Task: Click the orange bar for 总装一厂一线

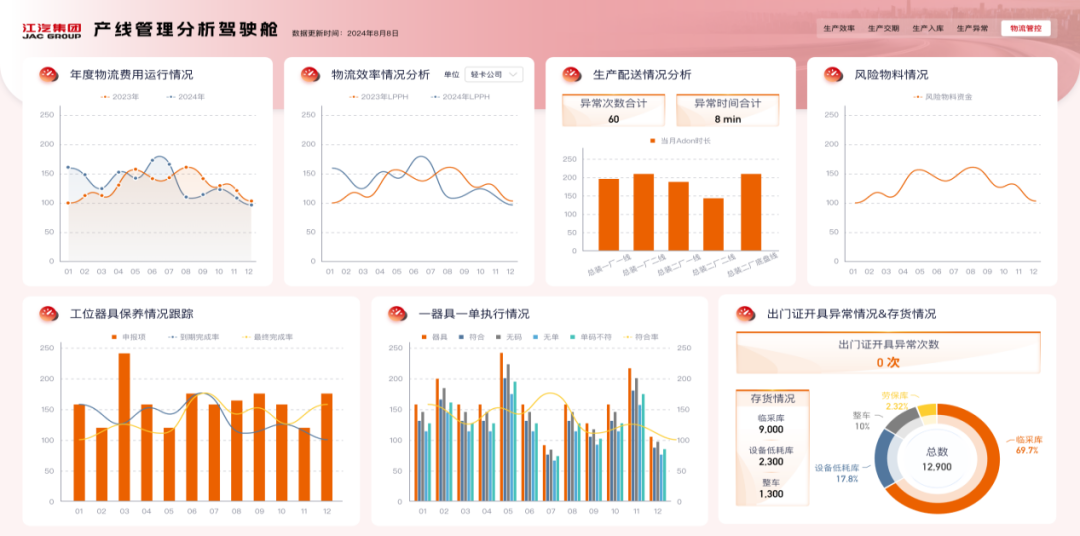Action: pos(609,214)
